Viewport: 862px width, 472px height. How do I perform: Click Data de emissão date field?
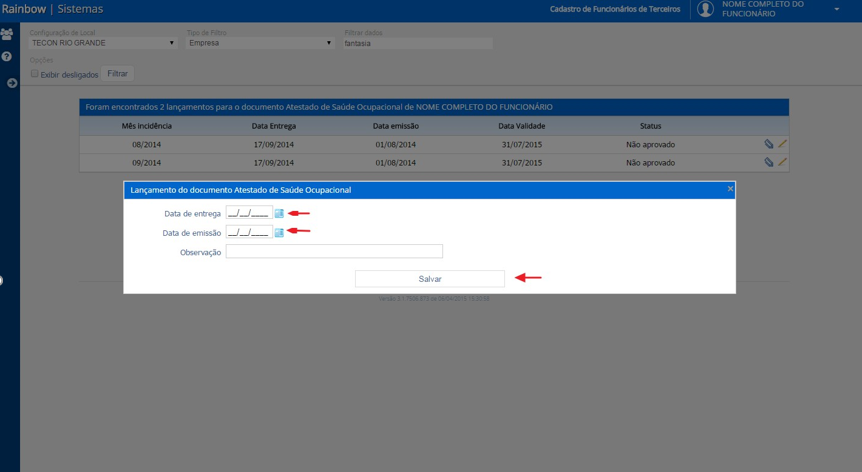[249, 232]
